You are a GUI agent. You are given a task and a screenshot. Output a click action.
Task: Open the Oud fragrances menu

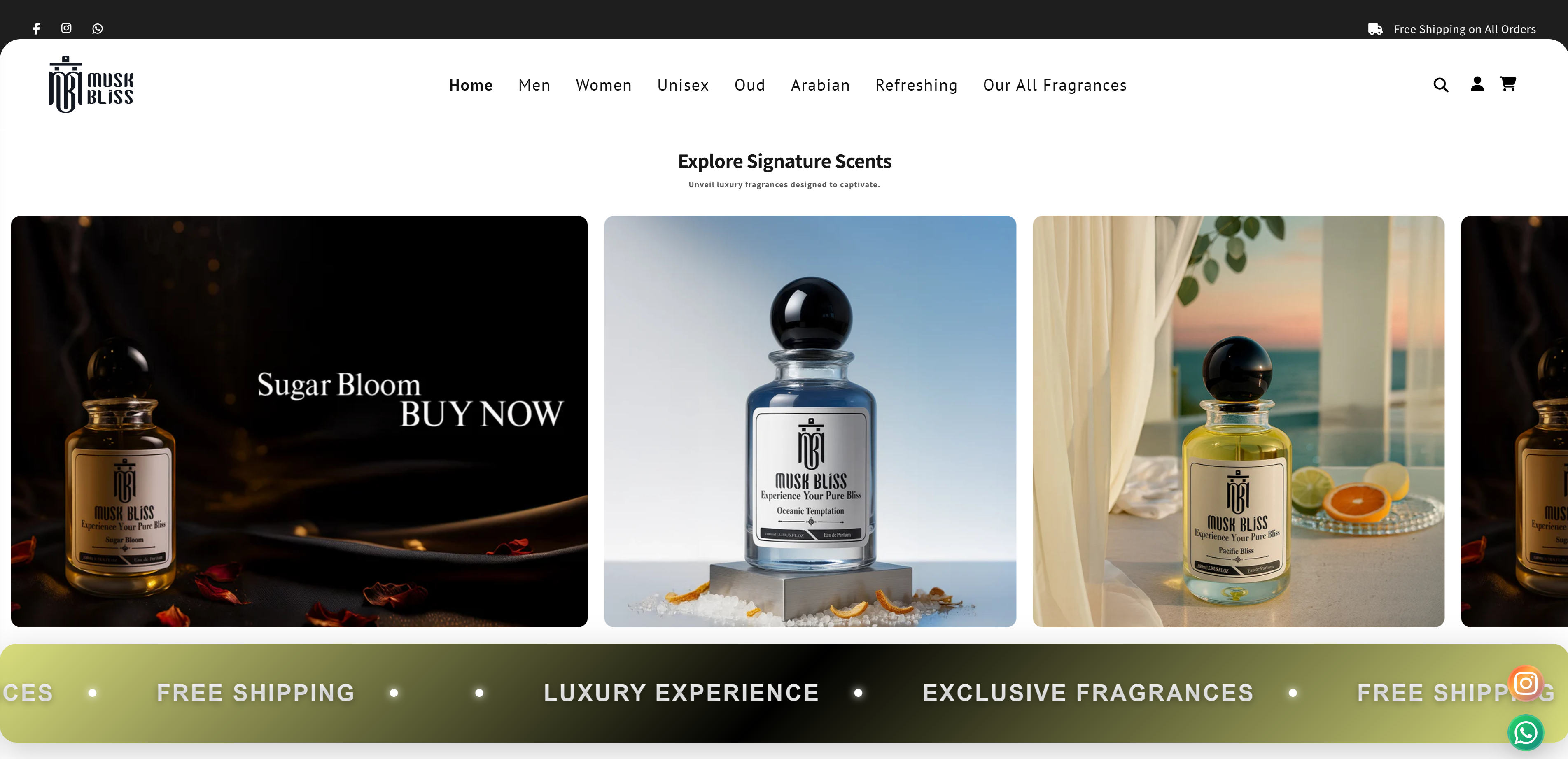click(x=749, y=85)
